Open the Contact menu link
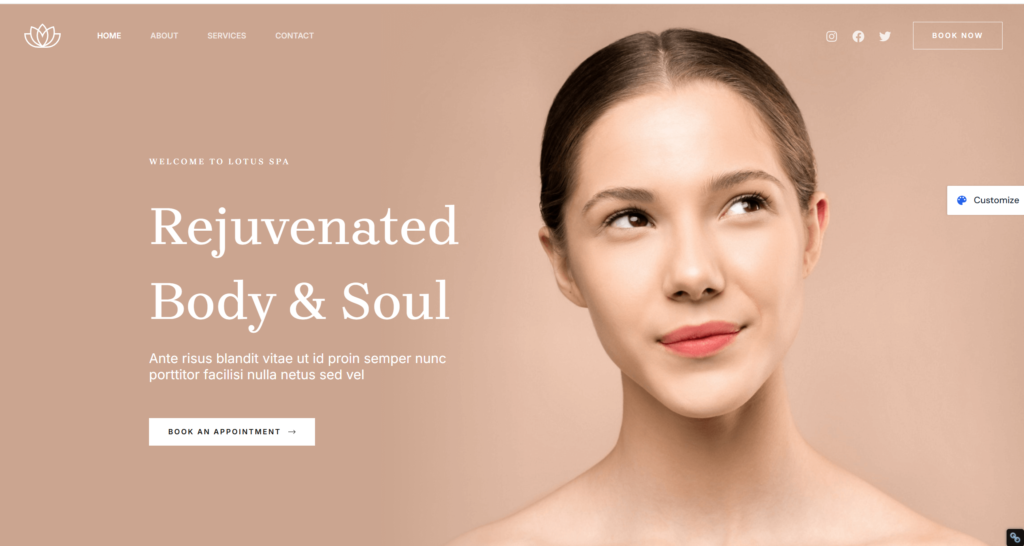1024x546 pixels. 295,36
